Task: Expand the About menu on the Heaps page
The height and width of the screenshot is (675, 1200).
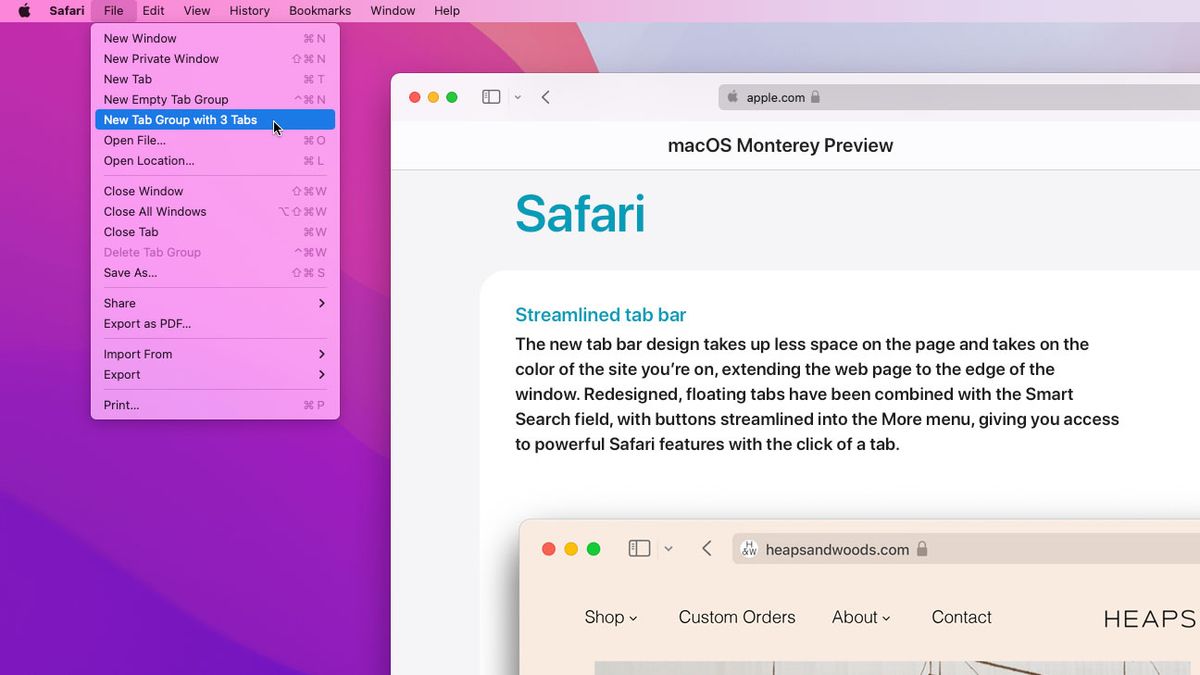Action: pyautogui.click(x=860, y=617)
